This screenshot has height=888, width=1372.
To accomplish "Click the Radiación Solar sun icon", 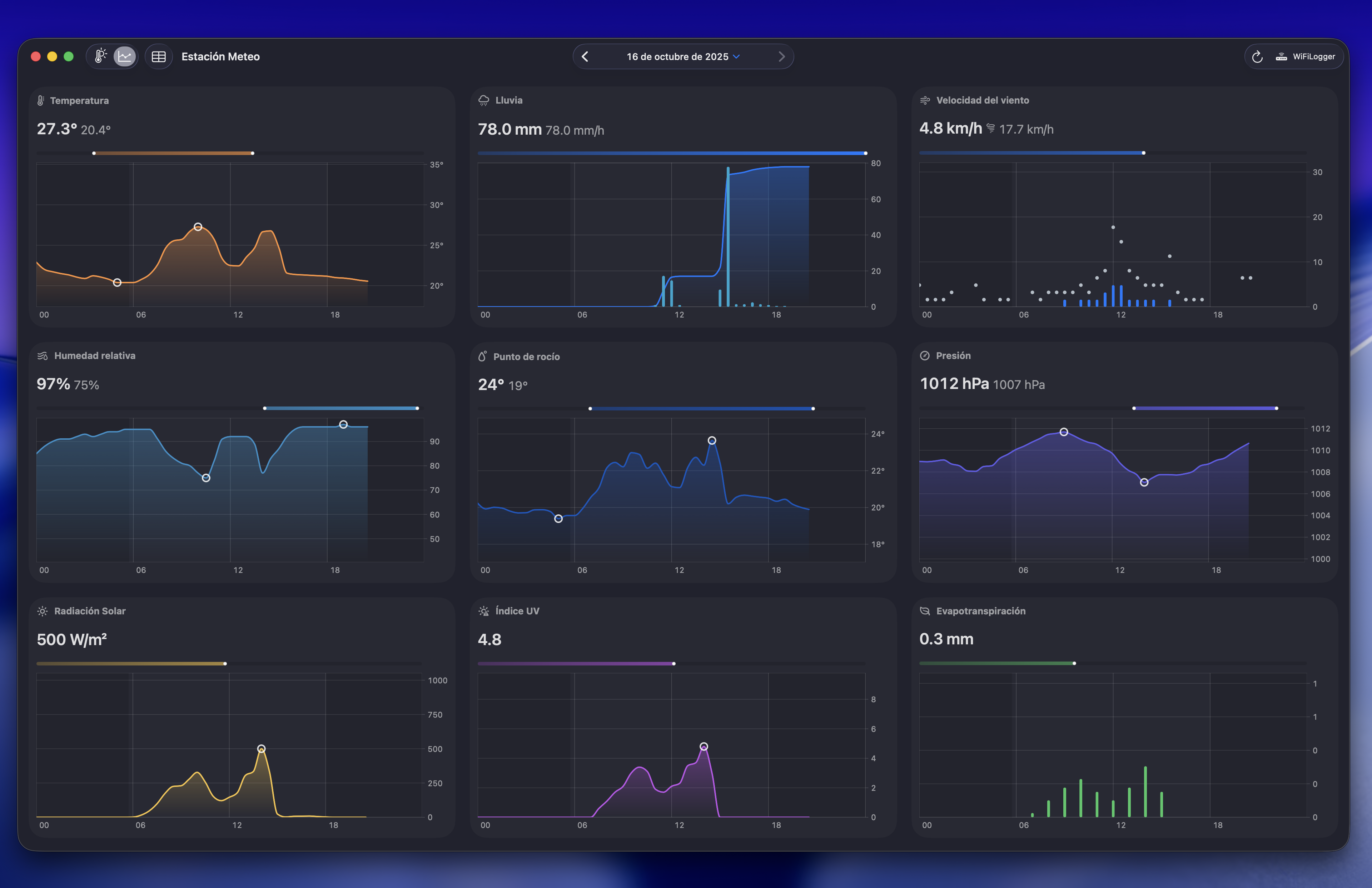I will [42, 611].
